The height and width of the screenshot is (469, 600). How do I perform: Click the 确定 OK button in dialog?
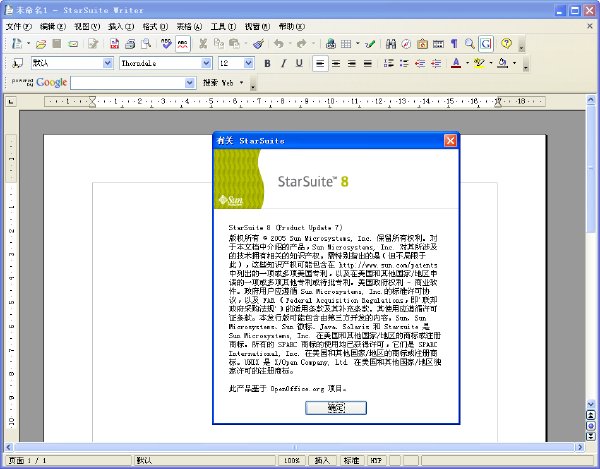336,408
